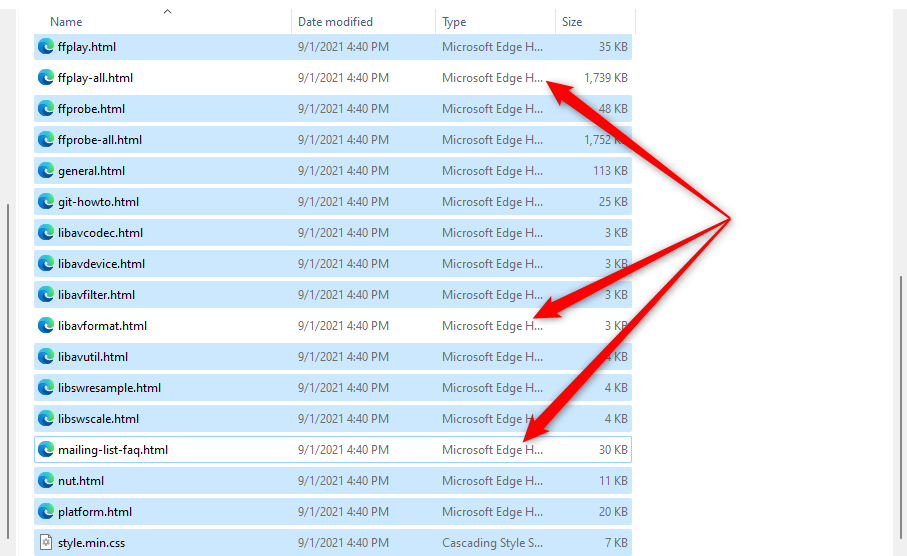Click the 30 KB size of mailing-list-faq.html
The width and height of the screenshot is (907, 556).
coord(613,450)
